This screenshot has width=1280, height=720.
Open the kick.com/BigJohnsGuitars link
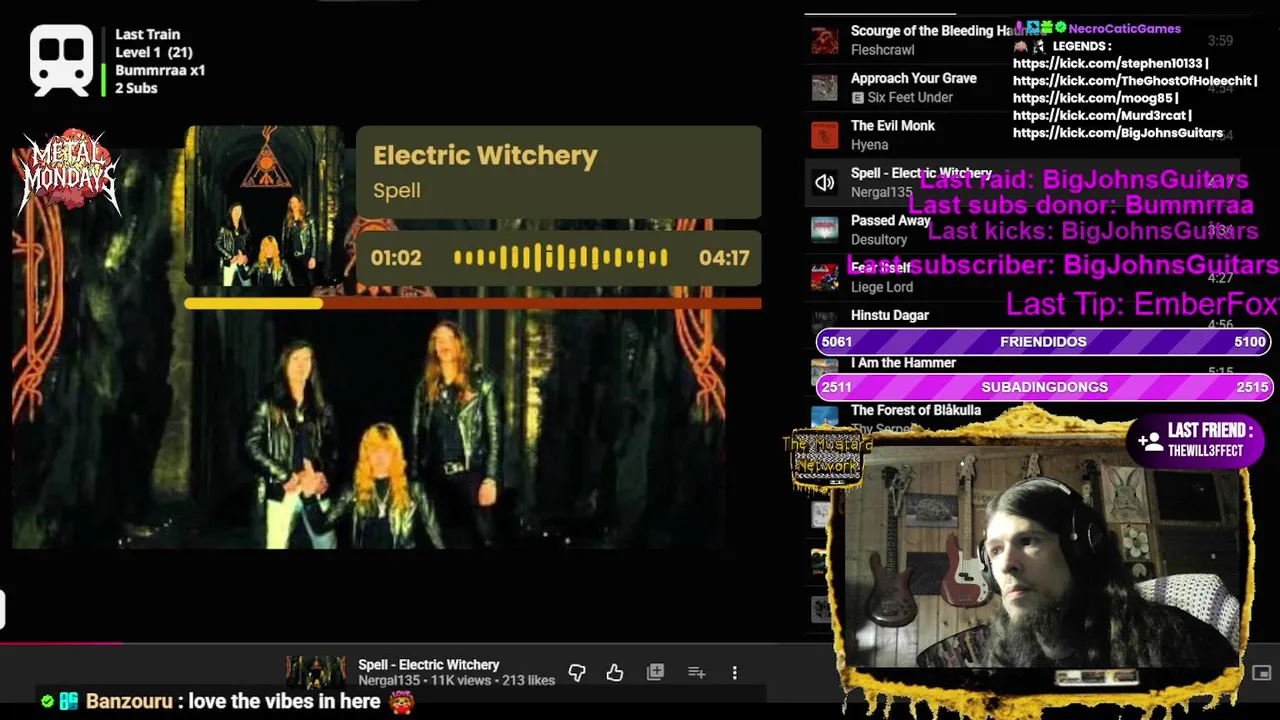click(1118, 133)
